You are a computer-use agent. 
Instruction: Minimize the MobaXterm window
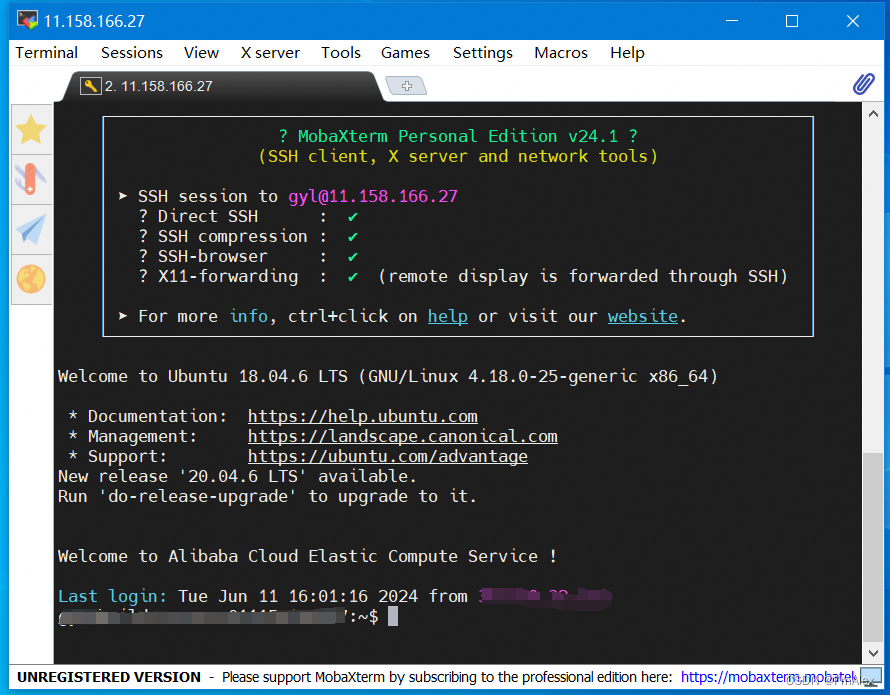[732, 21]
